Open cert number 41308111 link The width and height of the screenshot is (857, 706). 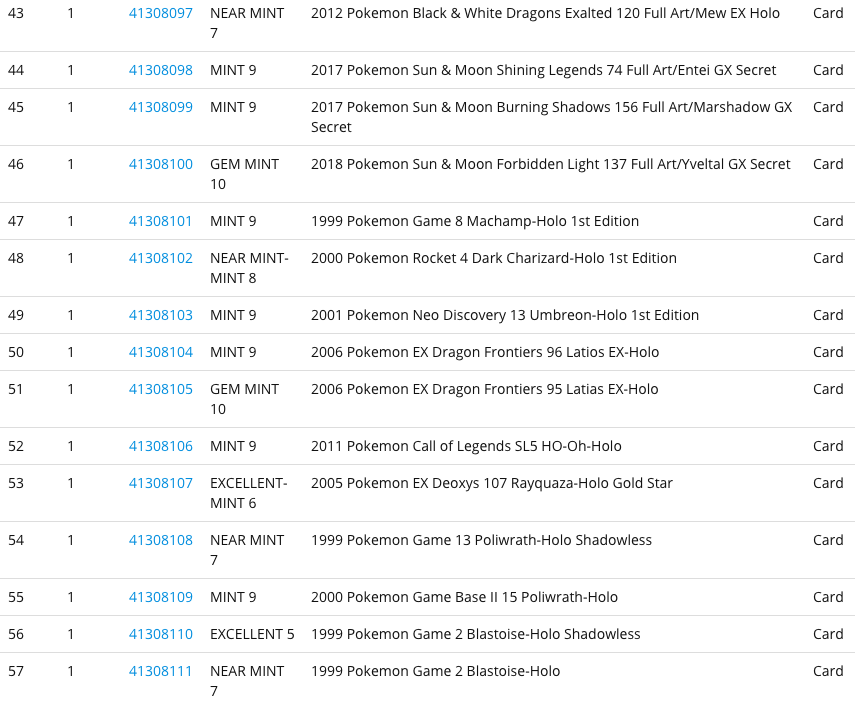(x=161, y=671)
